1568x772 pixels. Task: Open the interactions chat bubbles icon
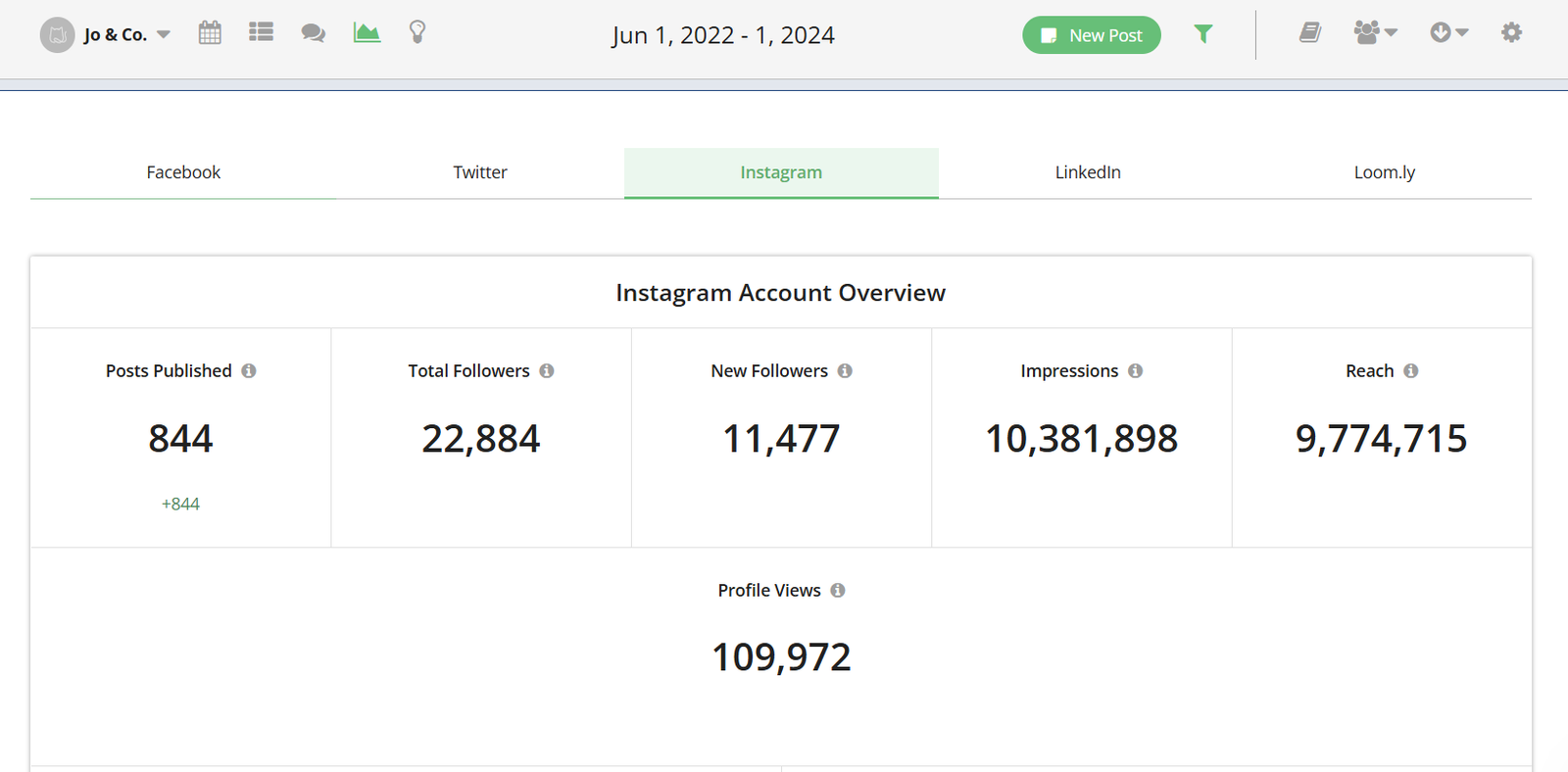pos(314,33)
